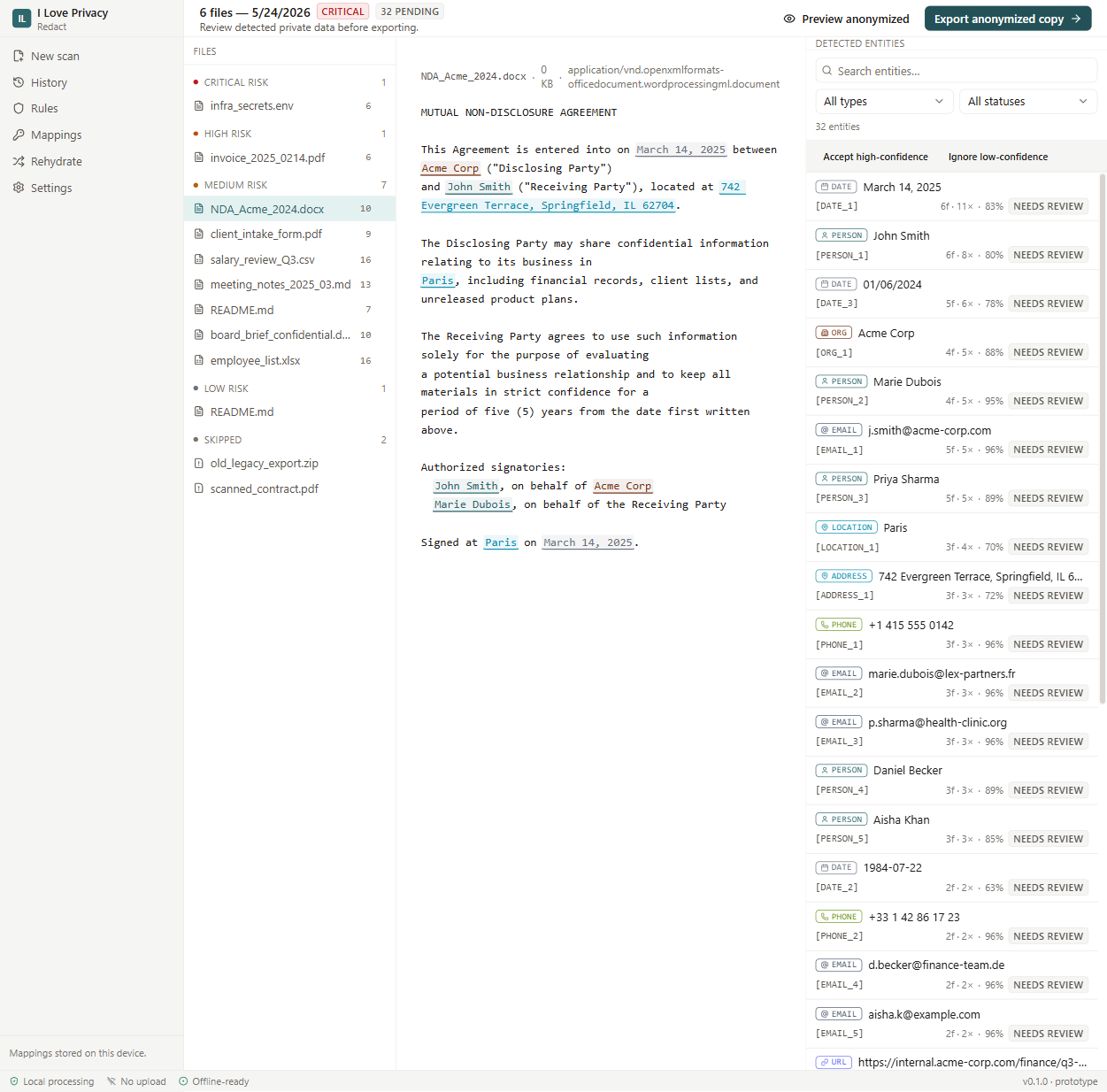
Task: Click the I Love Privacy logo icon
Action: (x=21, y=18)
